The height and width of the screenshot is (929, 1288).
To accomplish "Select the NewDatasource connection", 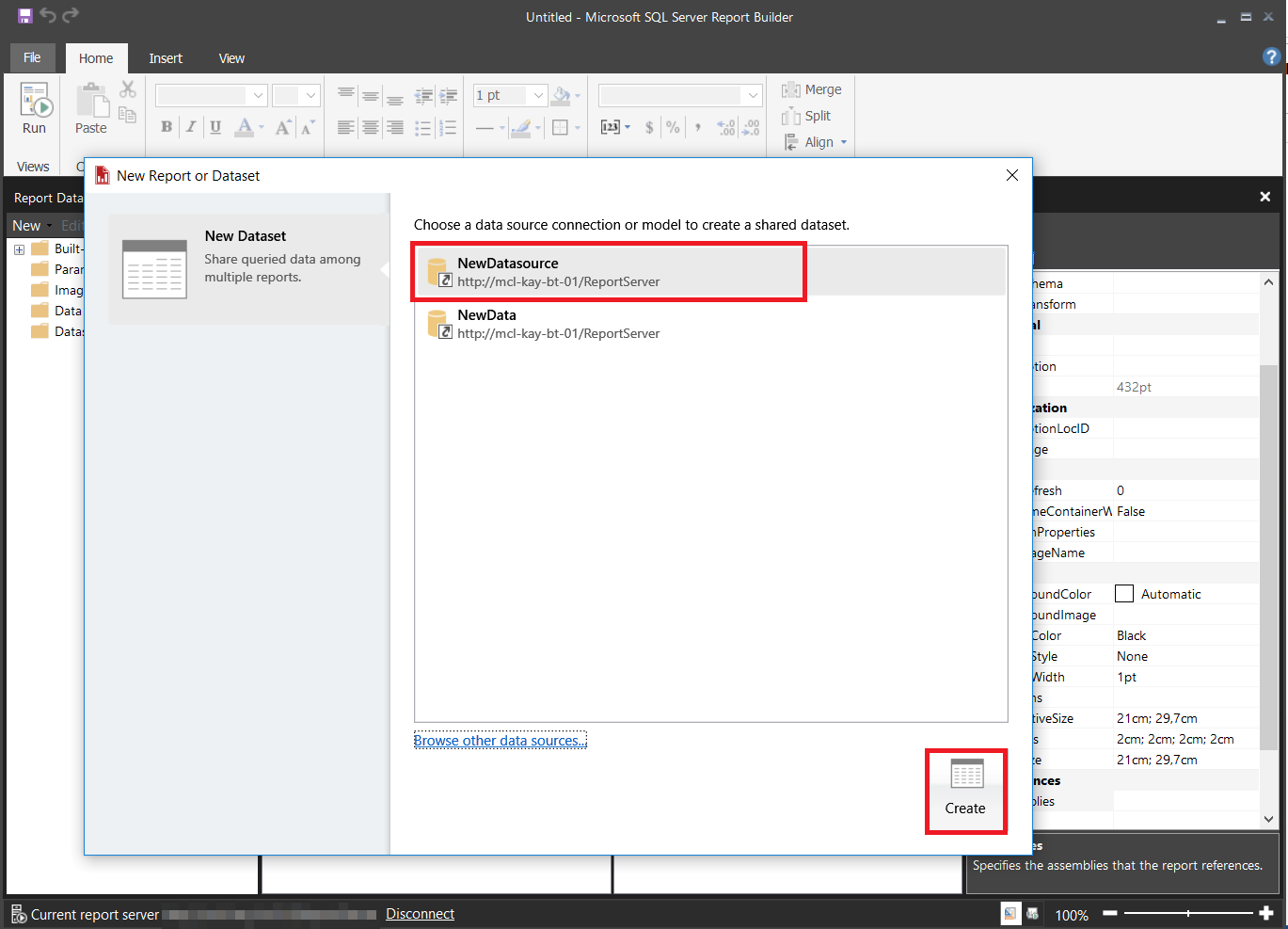I will (x=710, y=272).
